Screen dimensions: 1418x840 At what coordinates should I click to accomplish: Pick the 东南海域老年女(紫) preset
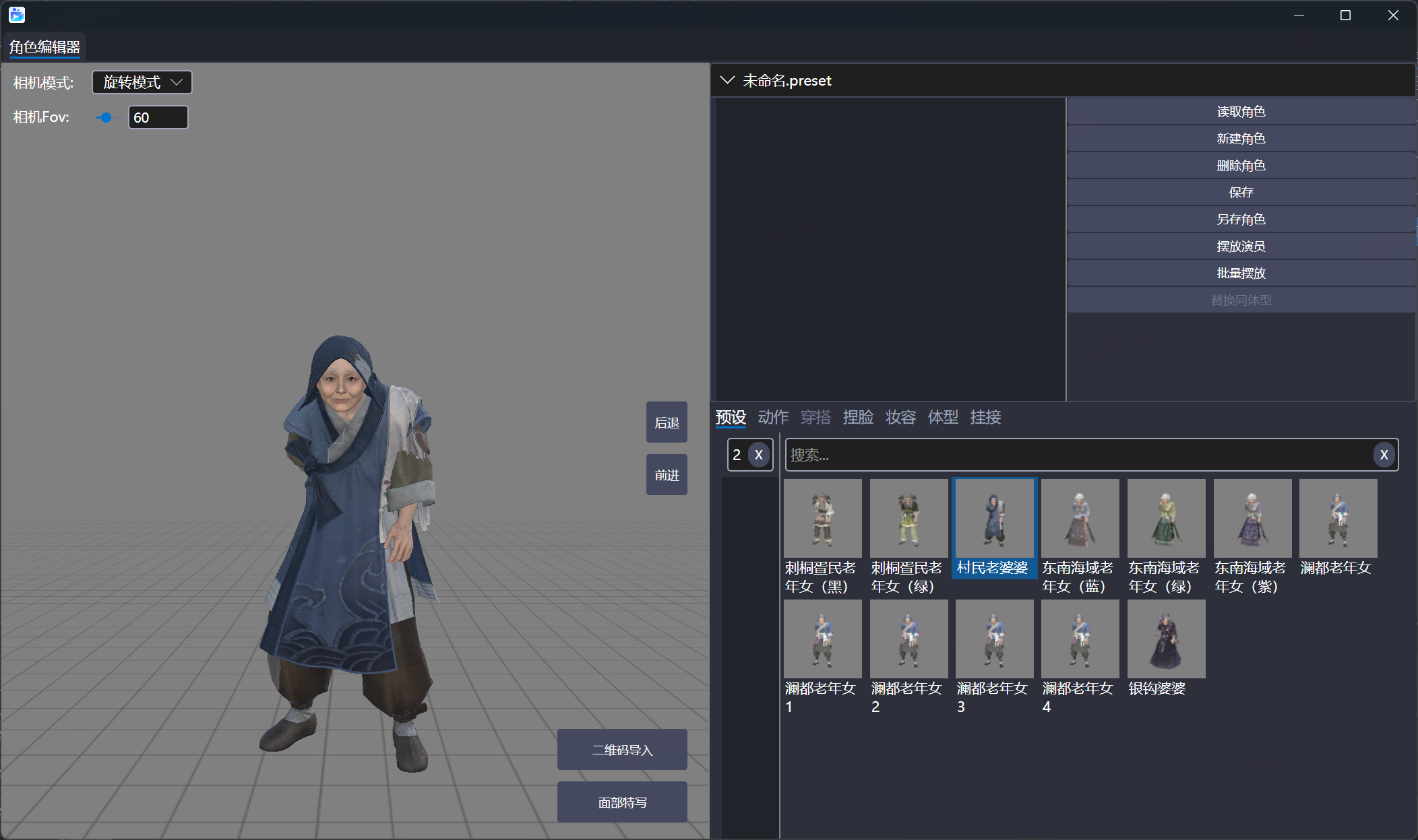[x=1252, y=519]
